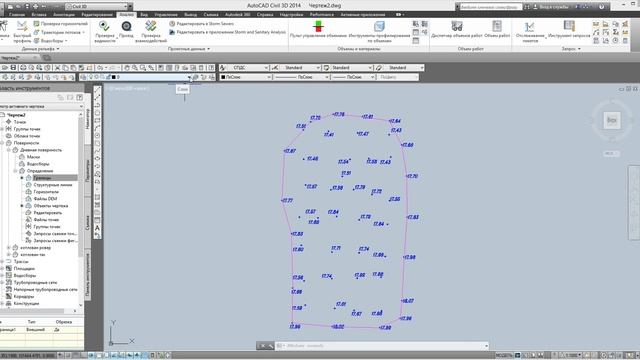
Task: Click the Объем работ icon
Action: tap(497, 30)
